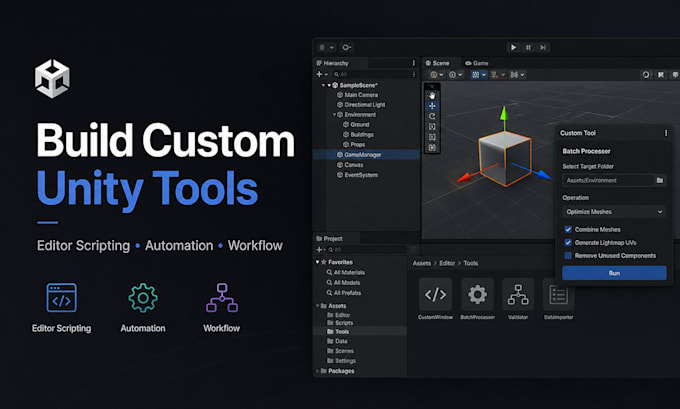
Task: Expand the Packages folder arrow
Action: coord(317,371)
